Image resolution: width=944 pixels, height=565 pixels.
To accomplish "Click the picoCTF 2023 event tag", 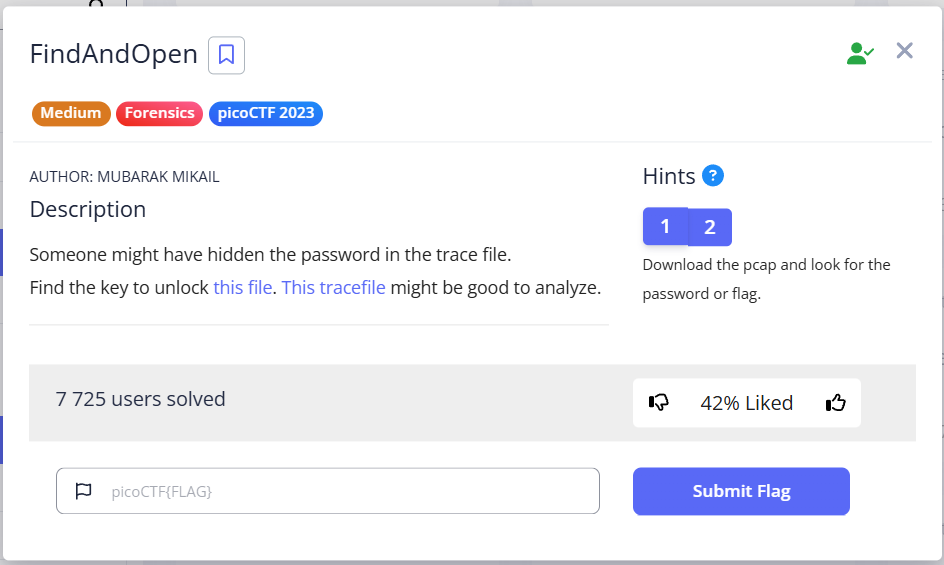I will pyautogui.click(x=266, y=113).
